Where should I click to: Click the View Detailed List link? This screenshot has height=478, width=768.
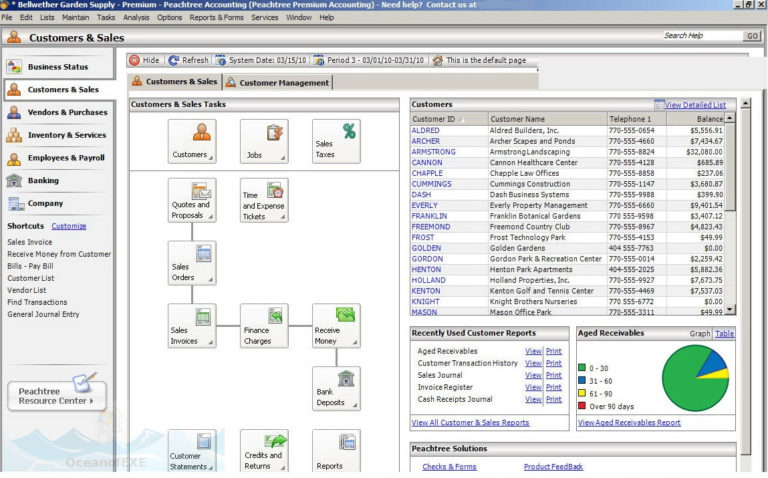point(695,105)
